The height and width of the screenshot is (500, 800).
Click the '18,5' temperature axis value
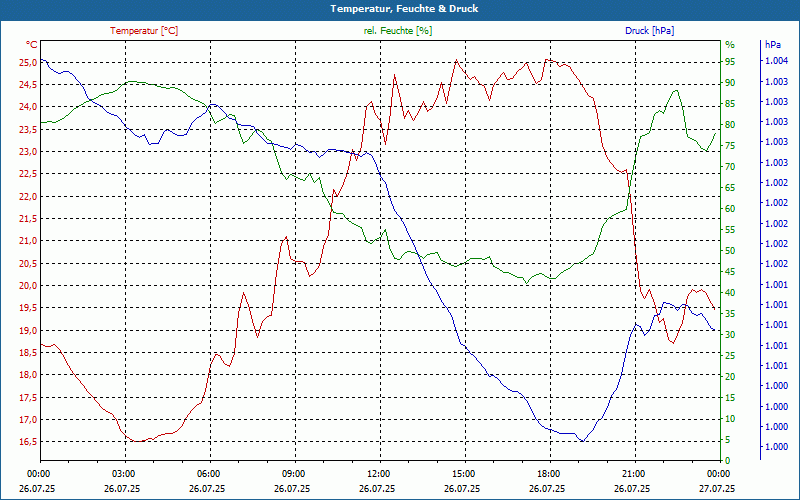(28, 353)
